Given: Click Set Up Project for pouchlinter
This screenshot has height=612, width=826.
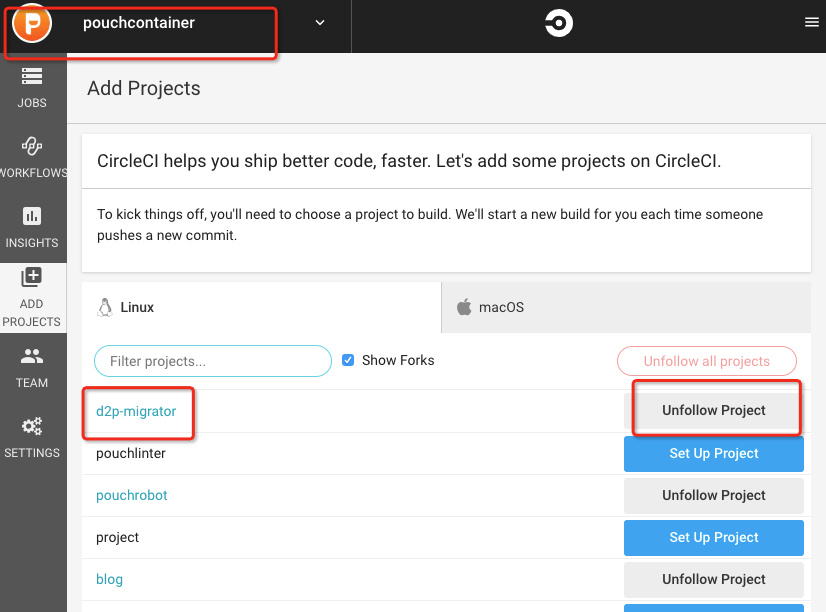Looking at the screenshot, I should (713, 454).
